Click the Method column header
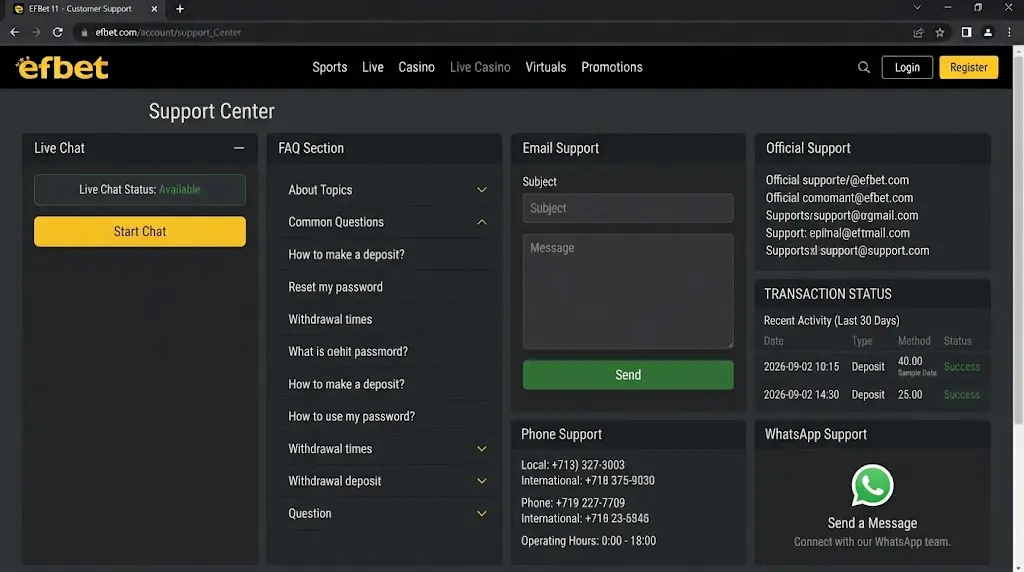1024x572 pixels. tap(914, 341)
